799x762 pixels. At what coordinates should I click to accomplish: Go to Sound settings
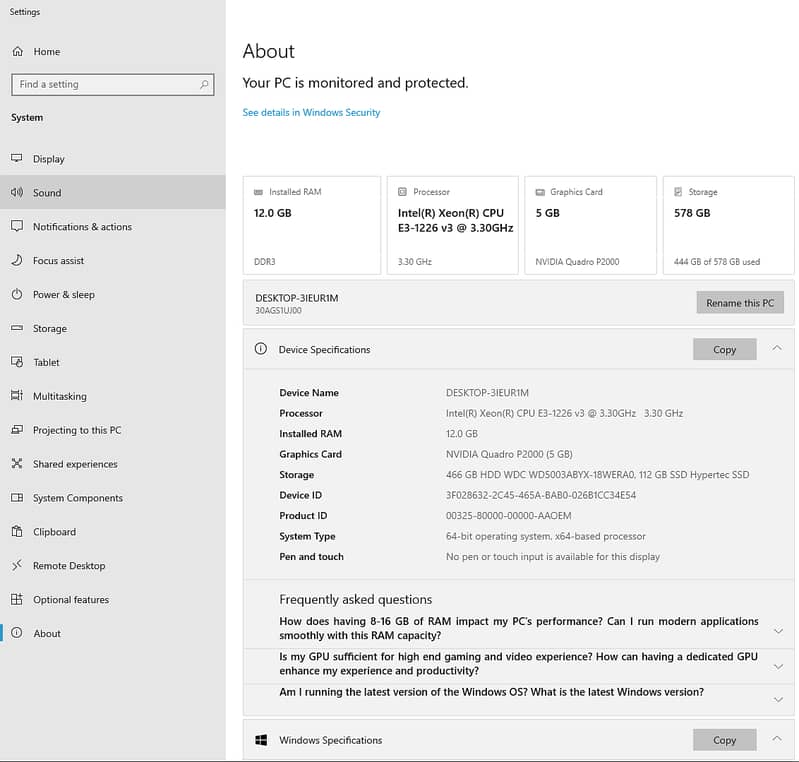tap(113, 192)
